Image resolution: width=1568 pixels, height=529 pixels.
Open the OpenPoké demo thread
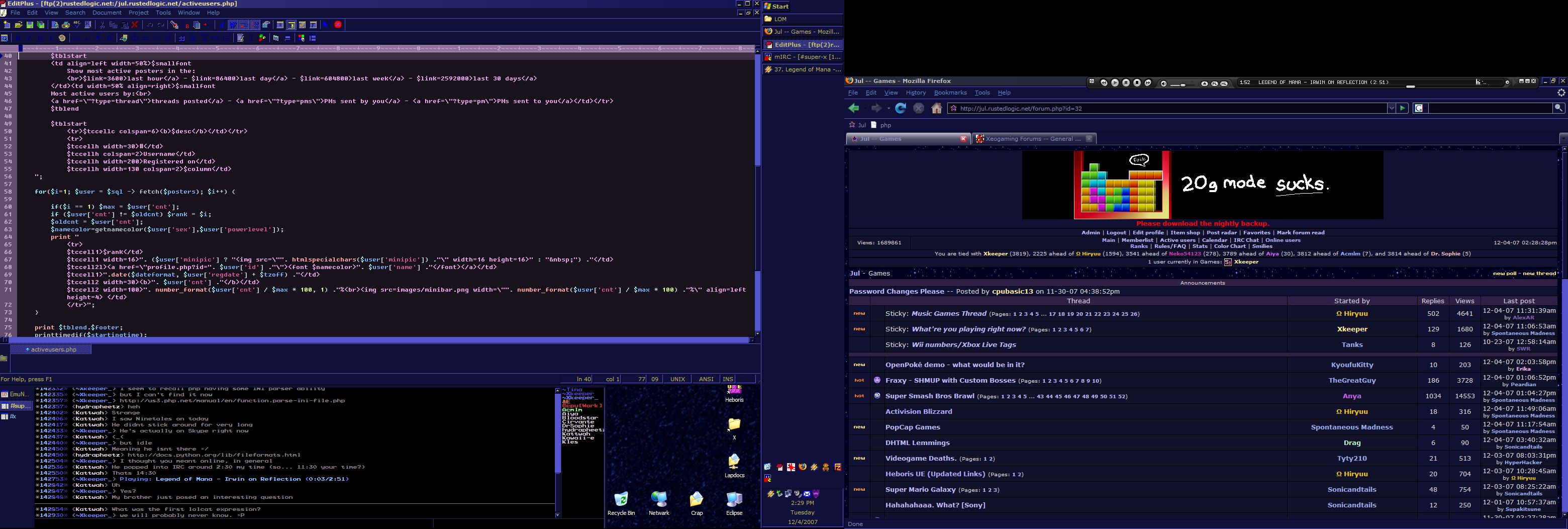[x=954, y=365]
